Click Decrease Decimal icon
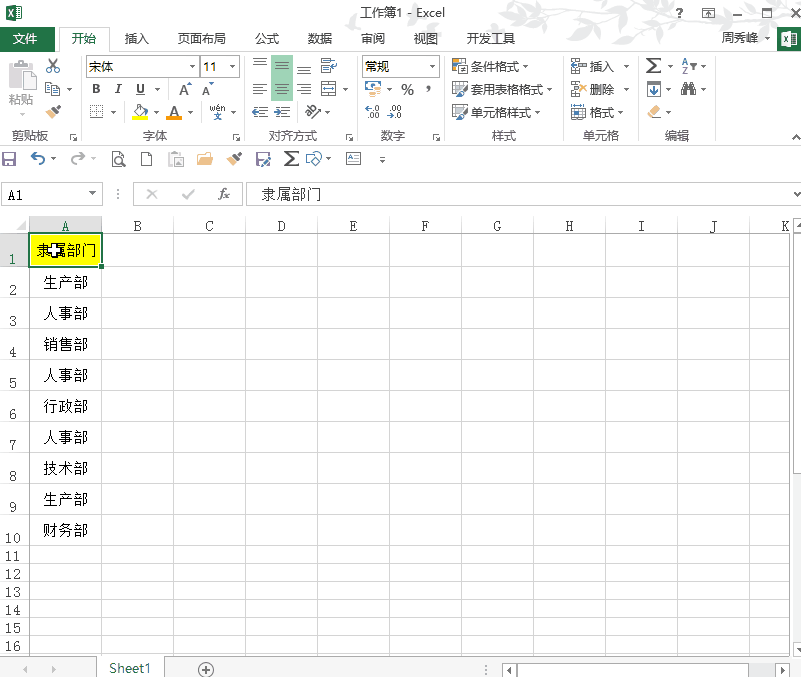This screenshot has width=801, height=677. pos(395,111)
